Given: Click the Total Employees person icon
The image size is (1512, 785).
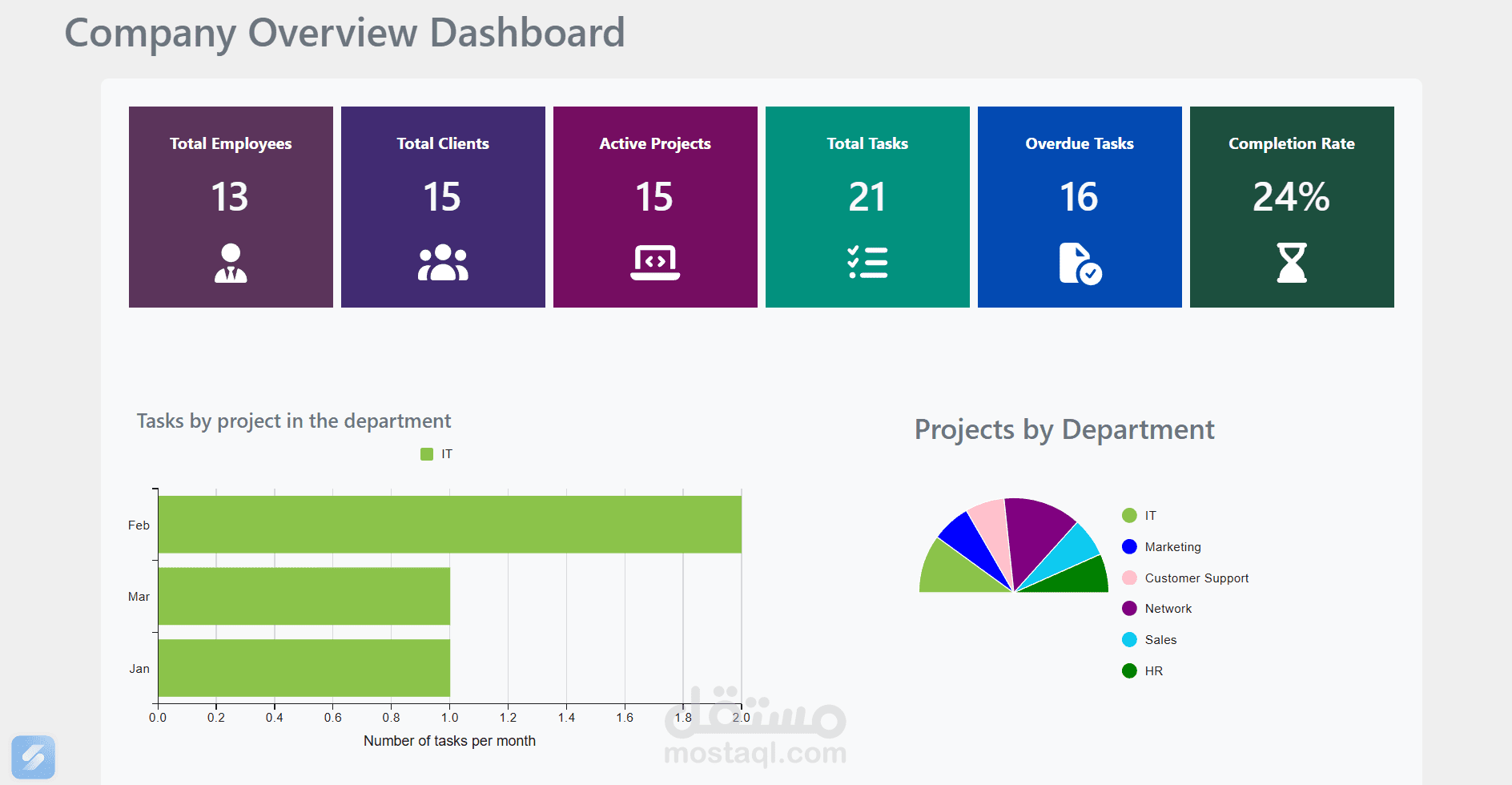Looking at the screenshot, I should tap(231, 263).
